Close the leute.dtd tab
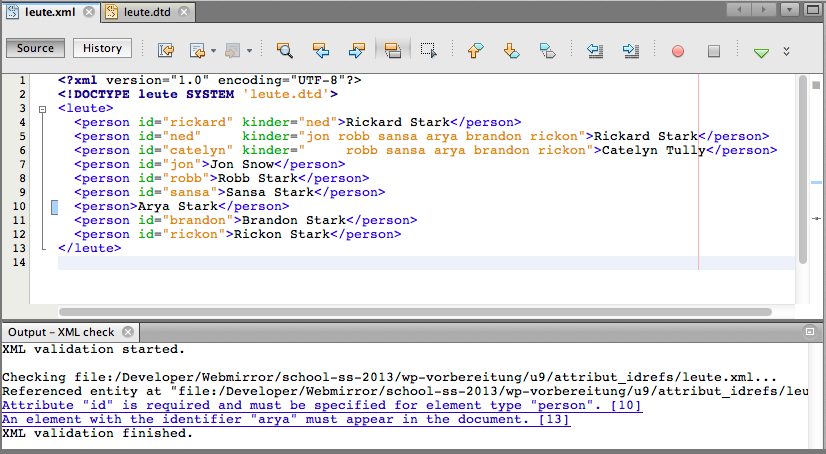 [x=183, y=12]
